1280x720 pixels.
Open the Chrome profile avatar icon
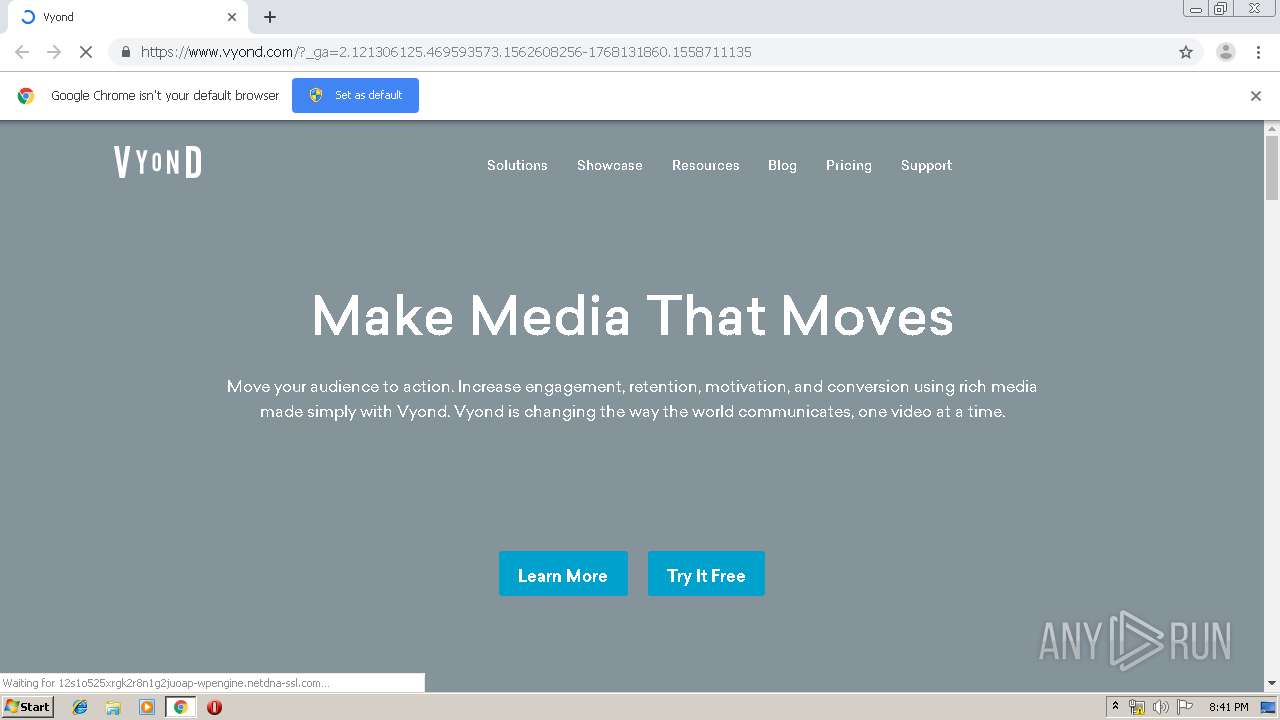point(1226,52)
